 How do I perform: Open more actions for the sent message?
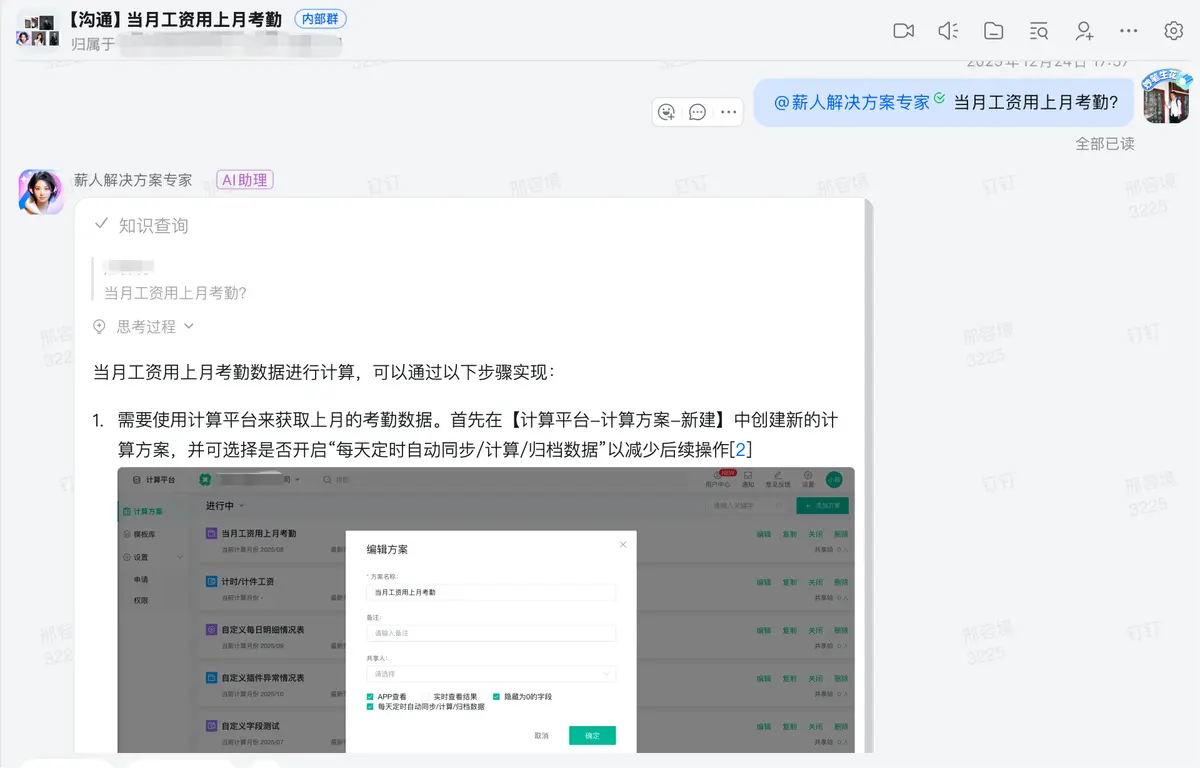(x=729, y=112)
